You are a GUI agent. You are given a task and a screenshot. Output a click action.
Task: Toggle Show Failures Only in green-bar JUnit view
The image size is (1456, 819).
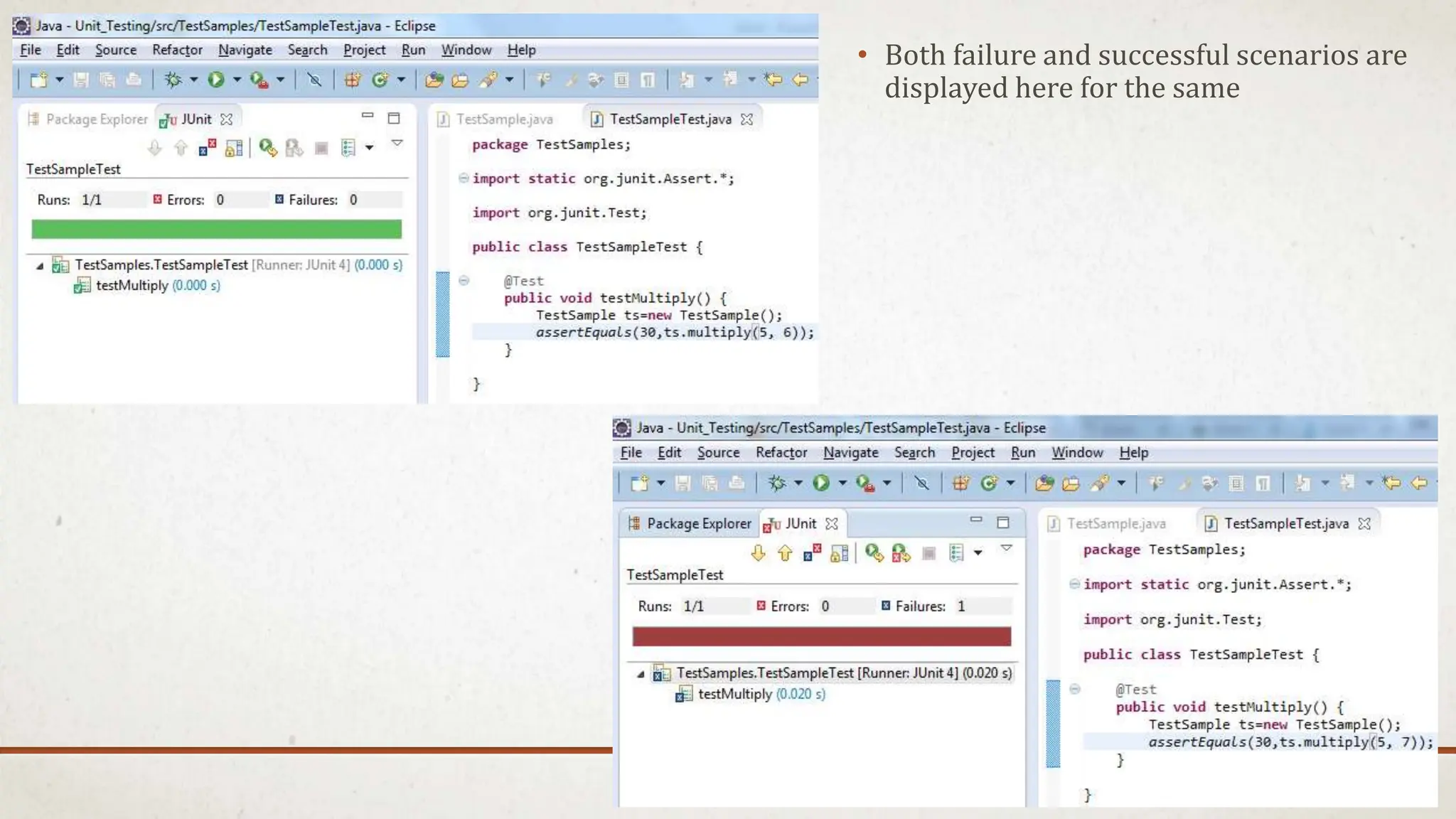(207, 148)
